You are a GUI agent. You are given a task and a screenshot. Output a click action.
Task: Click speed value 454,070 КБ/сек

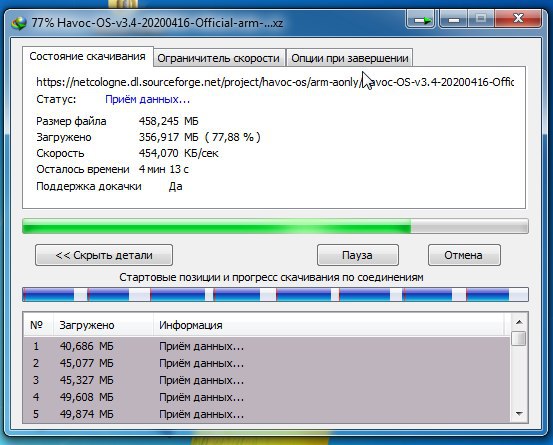tap(178, 153)
